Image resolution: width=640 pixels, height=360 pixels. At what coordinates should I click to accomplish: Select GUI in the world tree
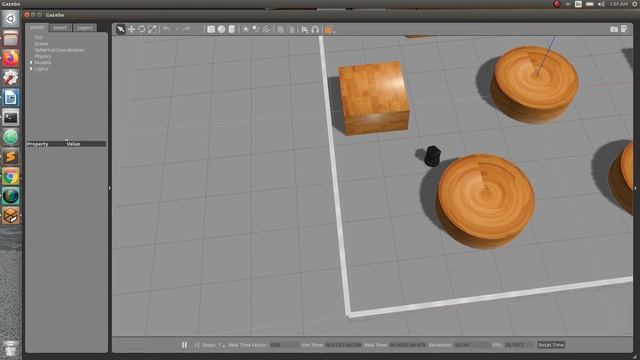(x=38, y=37)
